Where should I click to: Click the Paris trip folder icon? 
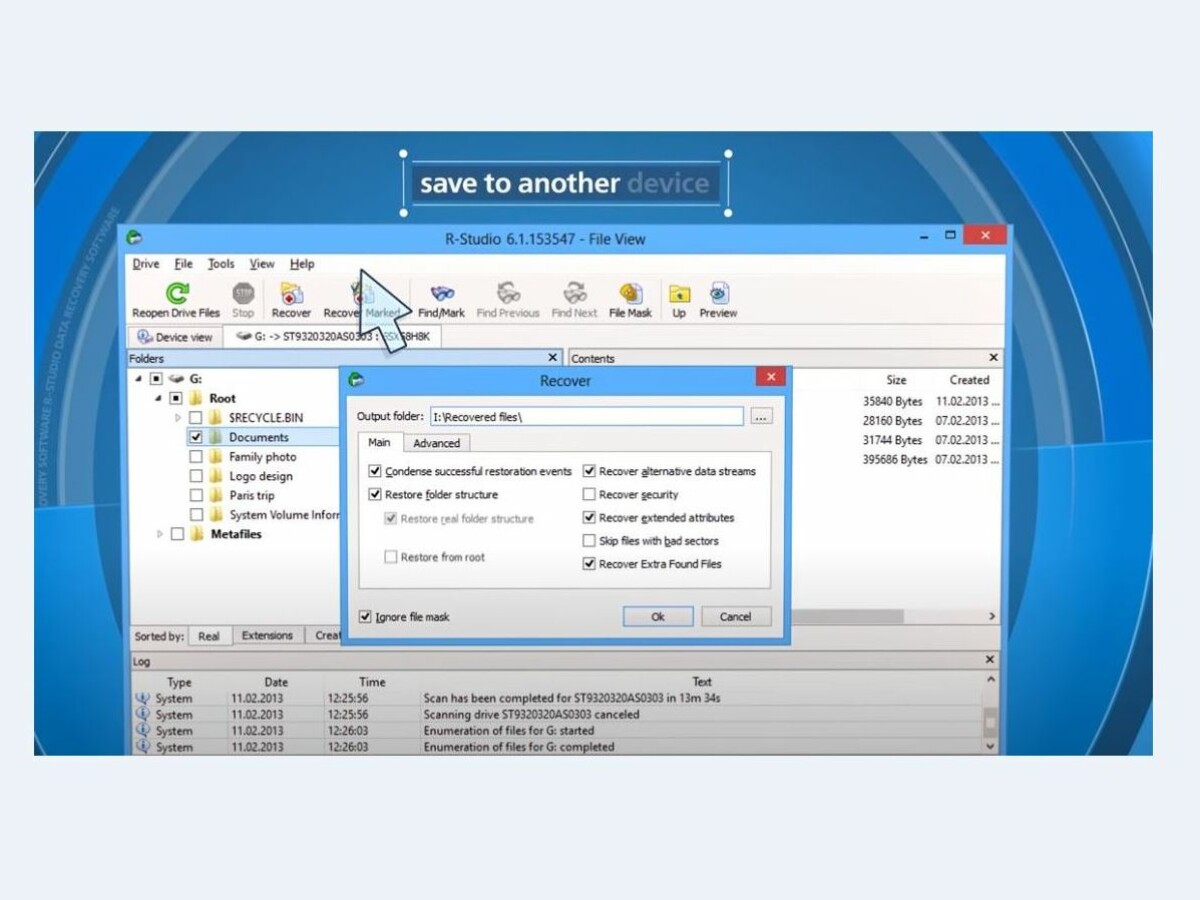coord(215,495)
